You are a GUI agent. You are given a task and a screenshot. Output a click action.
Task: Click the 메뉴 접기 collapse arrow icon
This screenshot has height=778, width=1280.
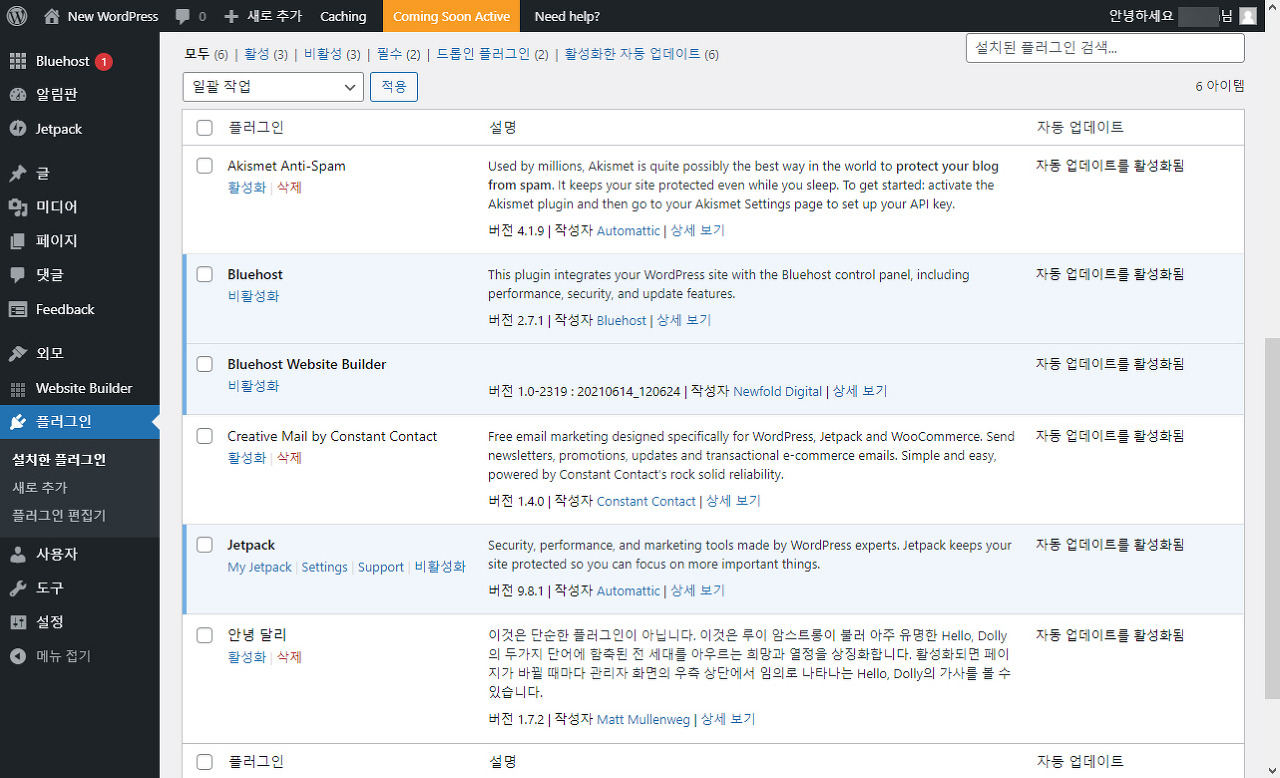click(17, 656)
